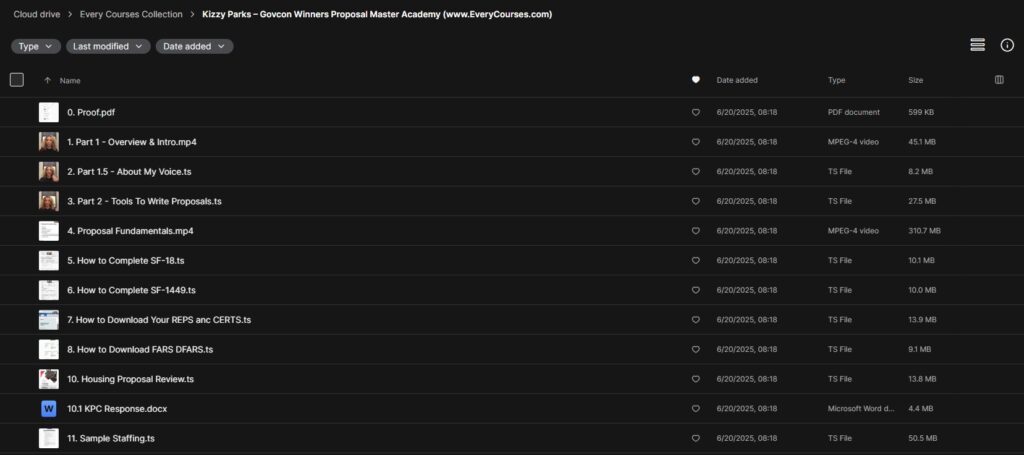The image size is (1024, 455).
Task: Click the 599 KB size value
Action: pos(921,112)
